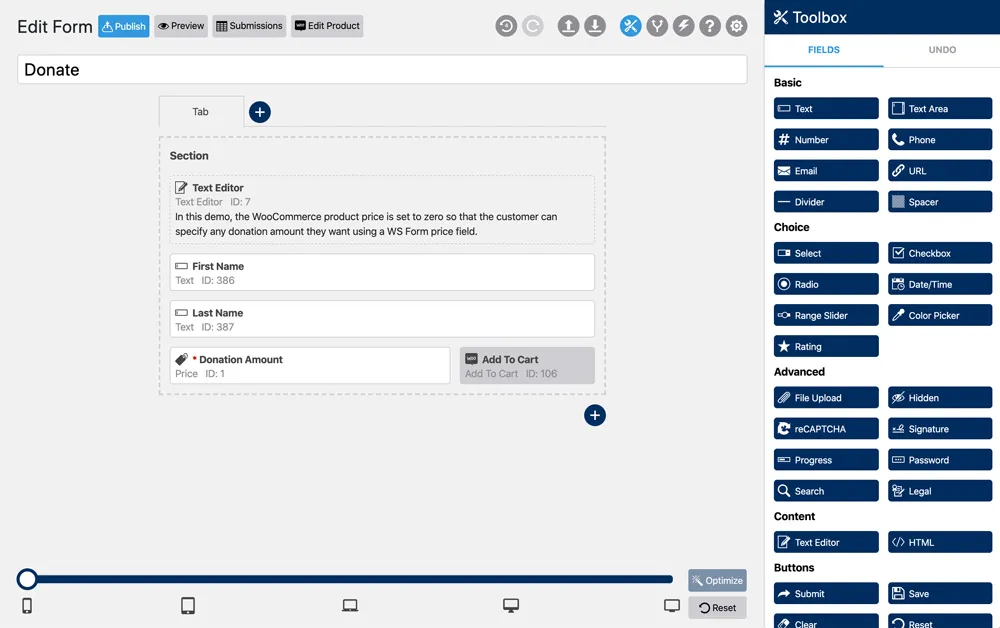Click the upload form icon
The width and height of the screenshot is (1000, 628).
click(x=568, y=26)
